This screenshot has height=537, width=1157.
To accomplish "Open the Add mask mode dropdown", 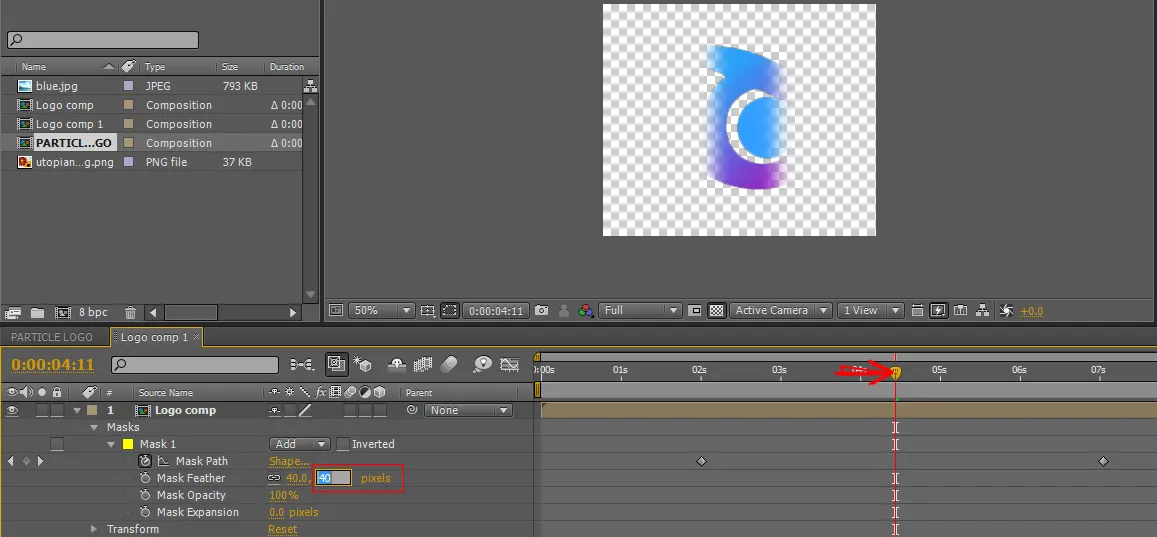I will point(300,444).
